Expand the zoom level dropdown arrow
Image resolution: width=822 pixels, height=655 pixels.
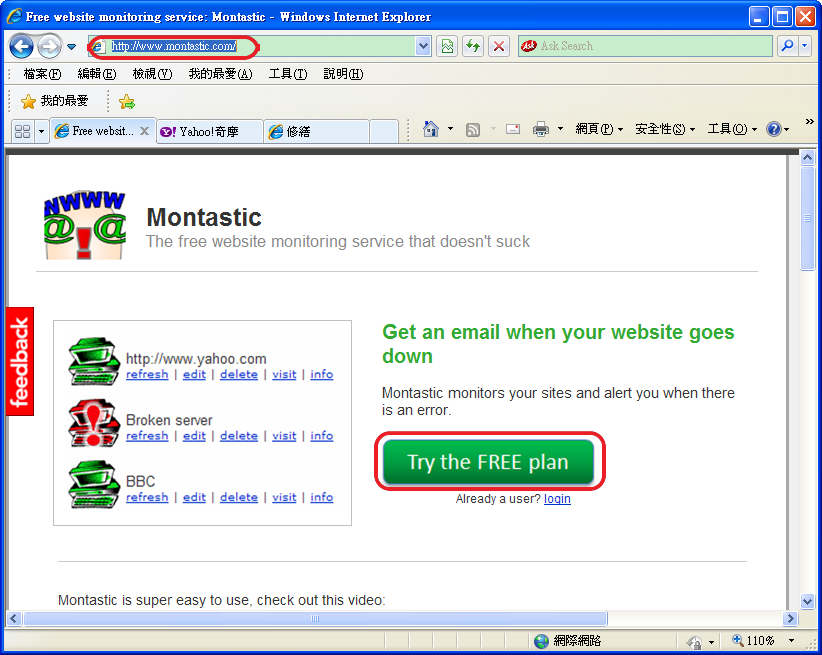pos(792,641)
